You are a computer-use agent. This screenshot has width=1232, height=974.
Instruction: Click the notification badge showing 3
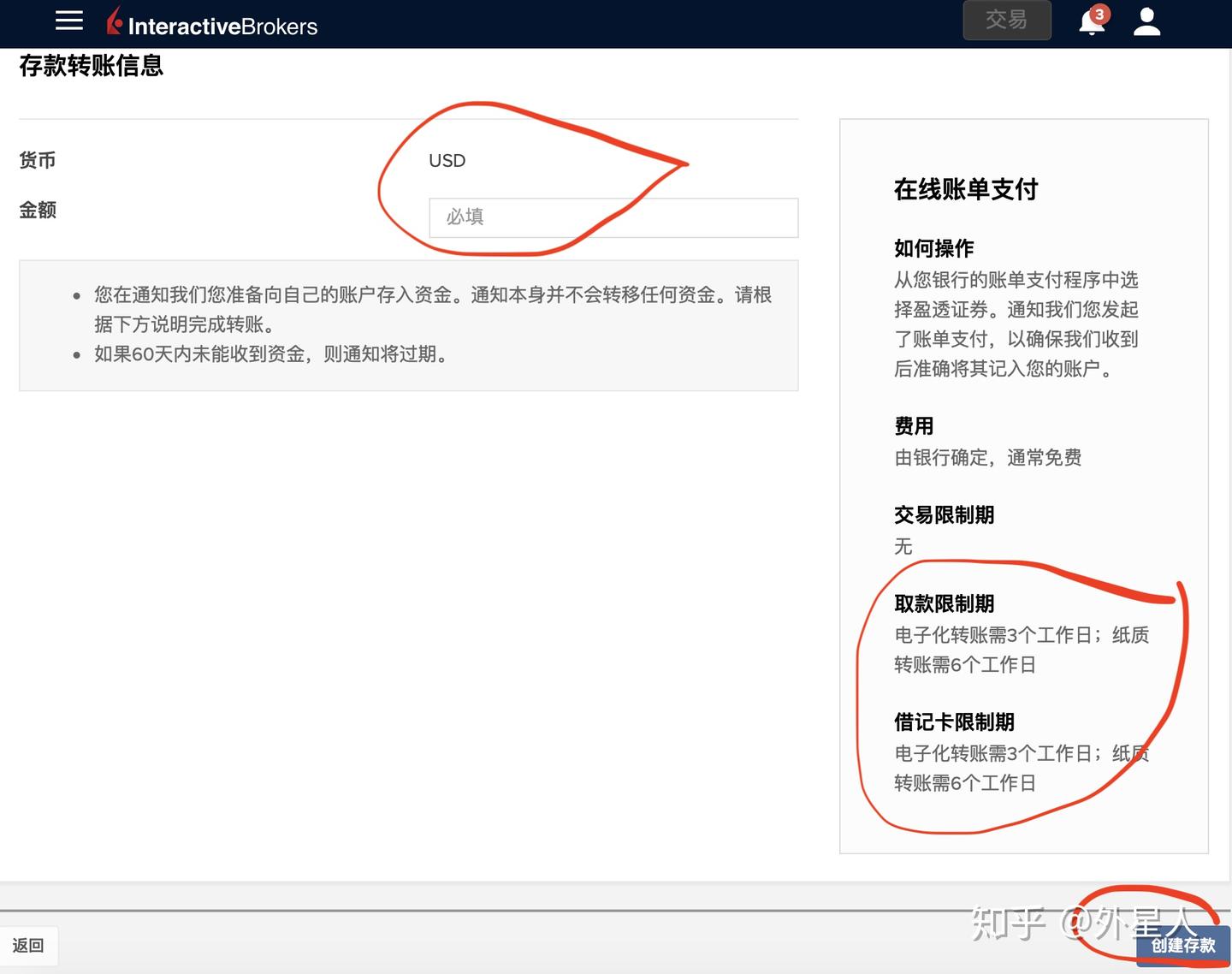pos(1099,13)
